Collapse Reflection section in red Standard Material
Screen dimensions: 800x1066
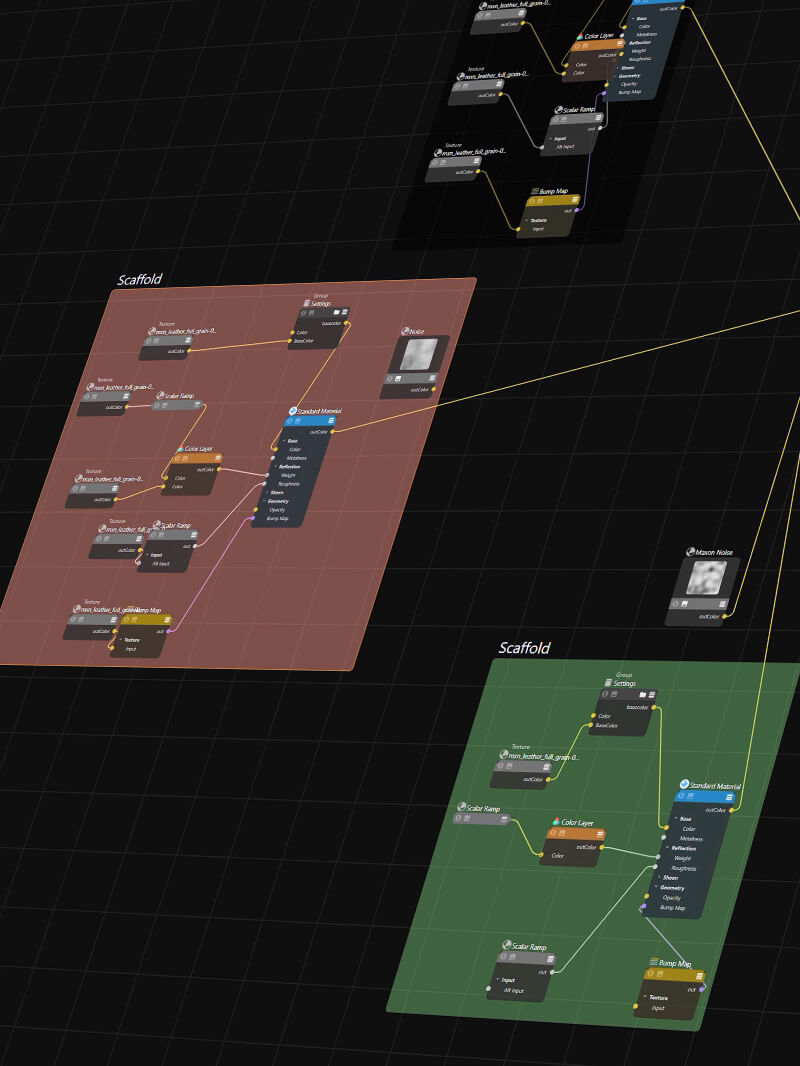click(x=275, y=466)
